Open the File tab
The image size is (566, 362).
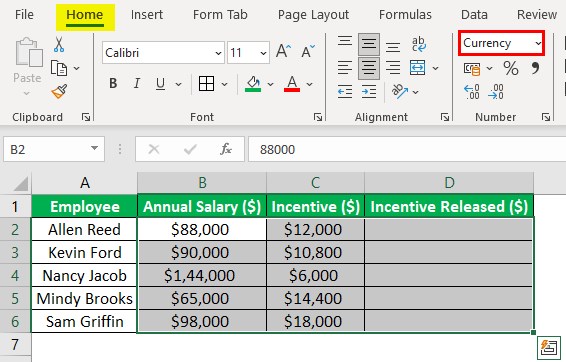pyautogui.click(x=24, y=14)
